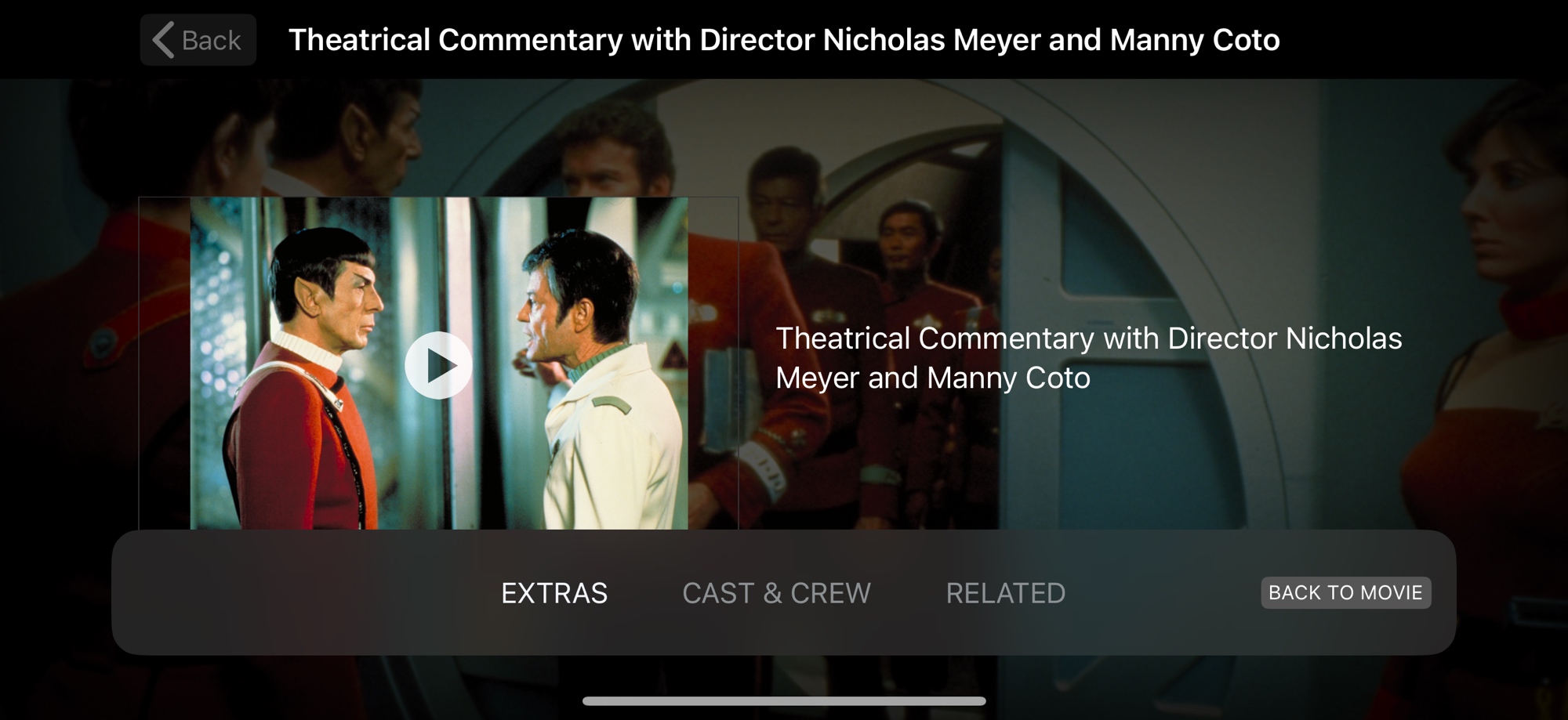Image resolution: width=1568 pixels, height=720 pixels.
Task: Go back using the Back button label
Action: (211, 40)
